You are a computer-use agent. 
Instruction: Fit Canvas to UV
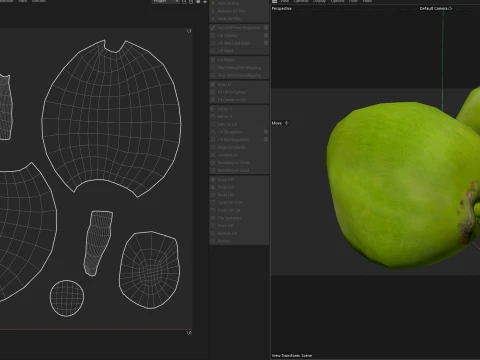click(x=239, y=100)
